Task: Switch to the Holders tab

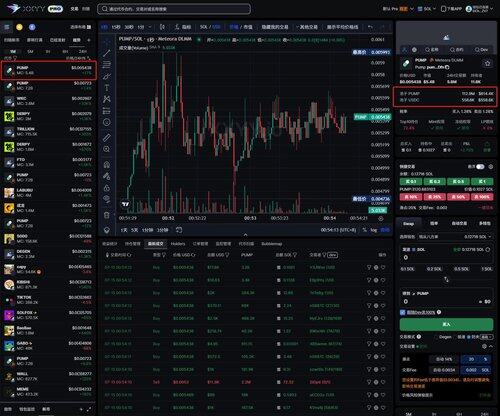Action: (x=178, y=244)
